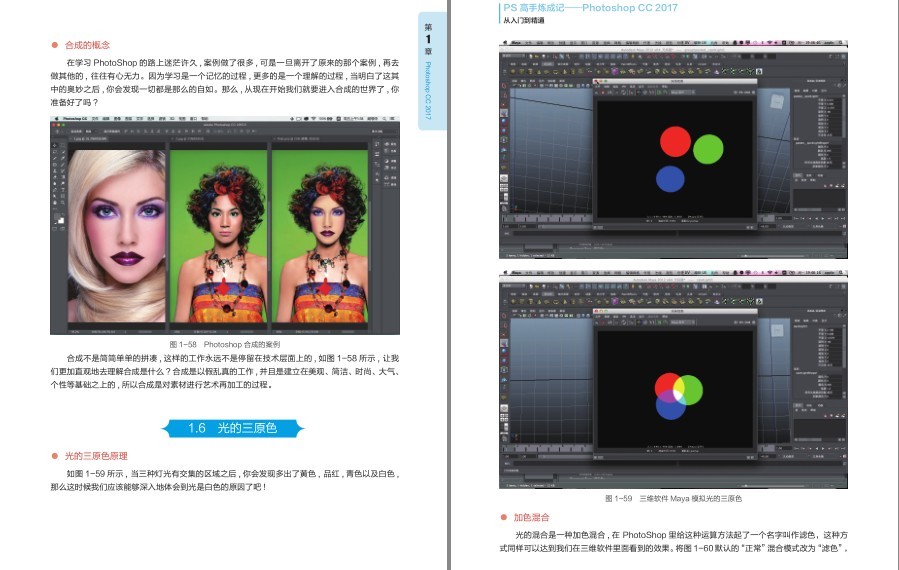Screen dimensions: 899x570
Task: Select the Maya figure with overlapping color circles
Action: pos(673,379)
